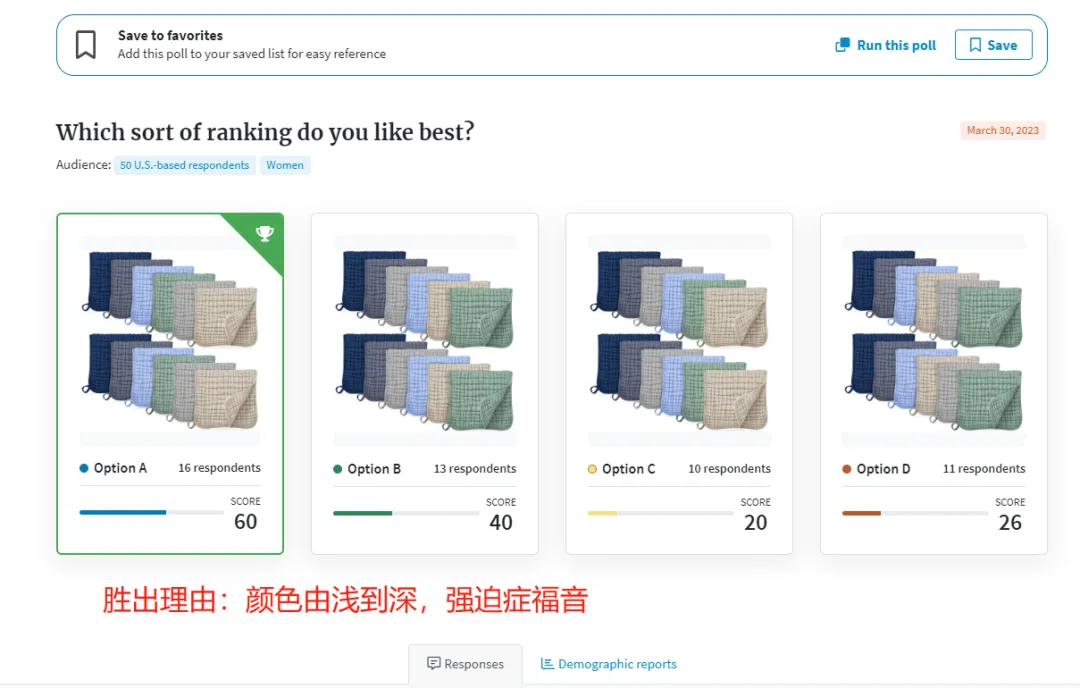Click the 13 respondents text
The height and width of the screenshot is (688, 1080).
475,468
